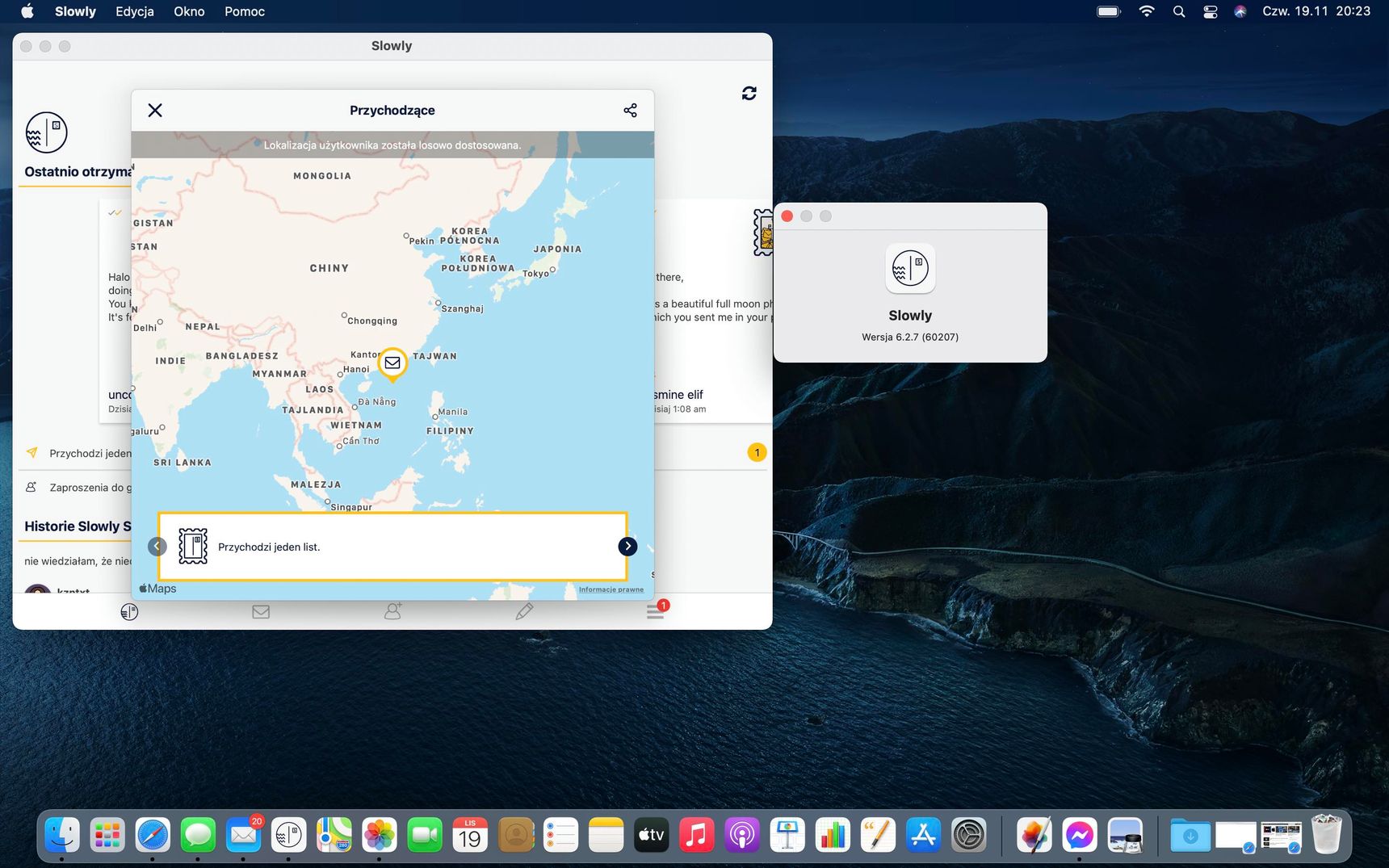Open App Store from the Dock
Viewport: 1389px width, 868px height.
click(923, 835)
